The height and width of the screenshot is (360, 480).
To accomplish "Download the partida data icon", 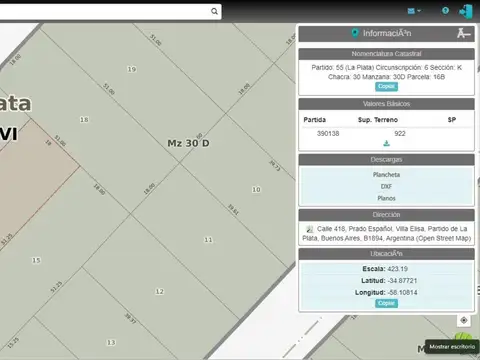I will tap(386, 144).
